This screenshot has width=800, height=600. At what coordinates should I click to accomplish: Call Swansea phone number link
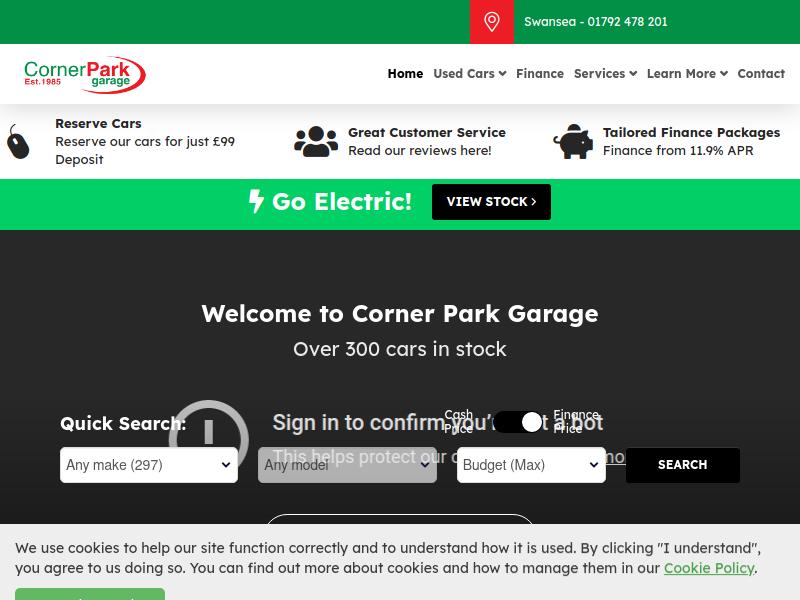[595, 22]
